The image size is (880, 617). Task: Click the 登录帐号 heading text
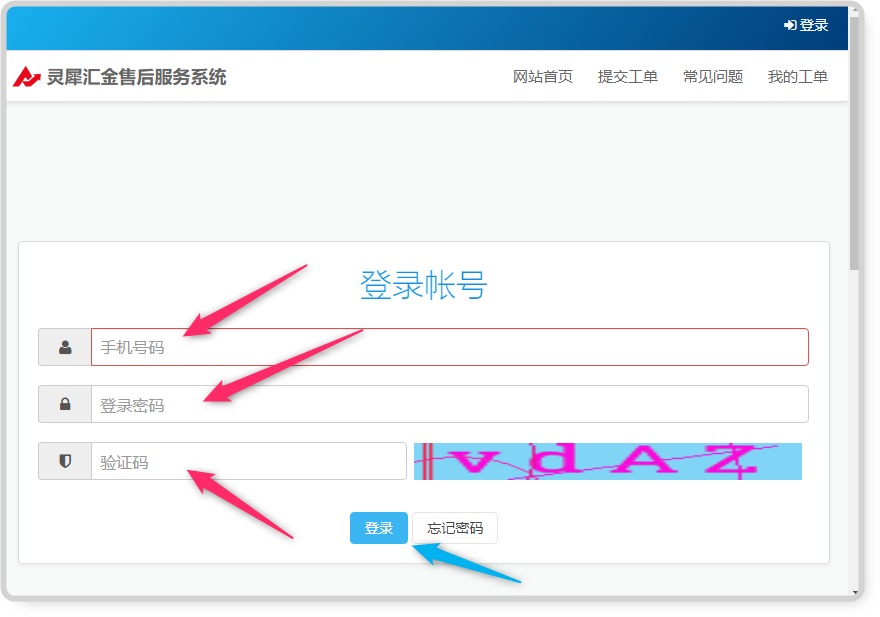point(423,286)
